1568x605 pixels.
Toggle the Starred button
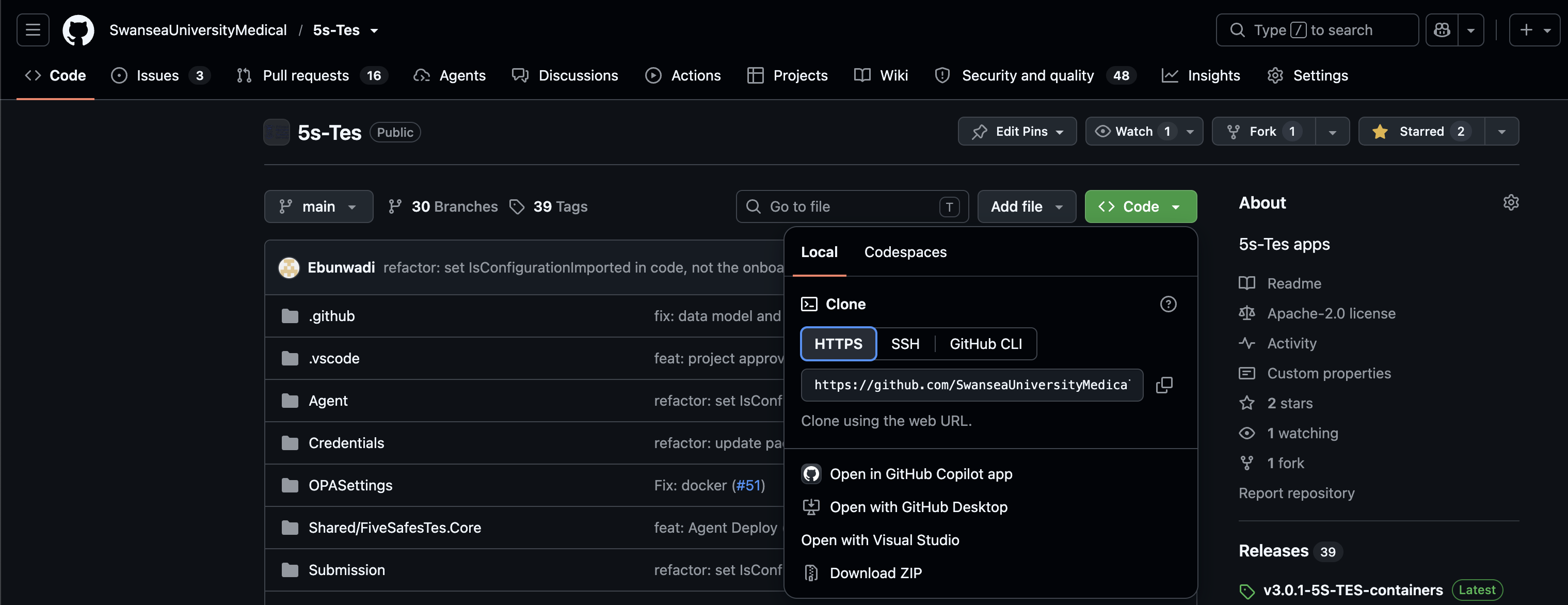(1421, 132)
